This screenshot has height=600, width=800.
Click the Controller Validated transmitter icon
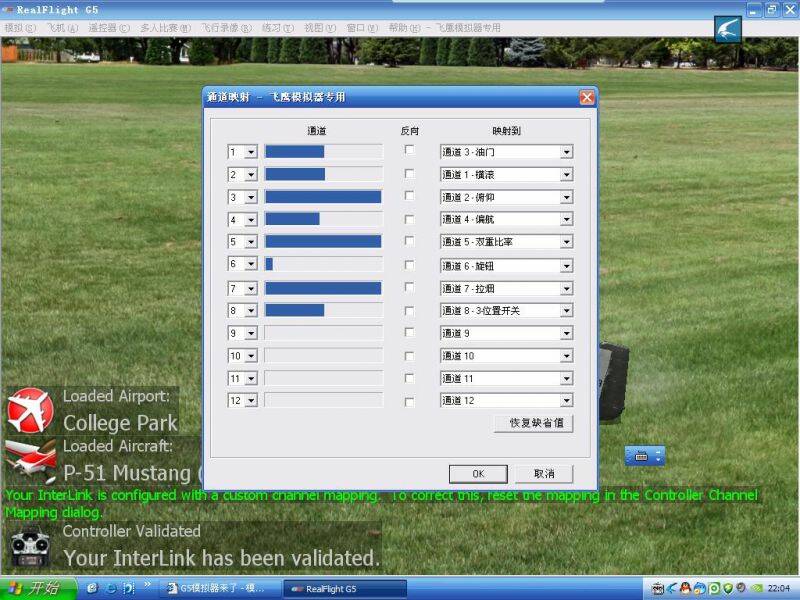30,547
